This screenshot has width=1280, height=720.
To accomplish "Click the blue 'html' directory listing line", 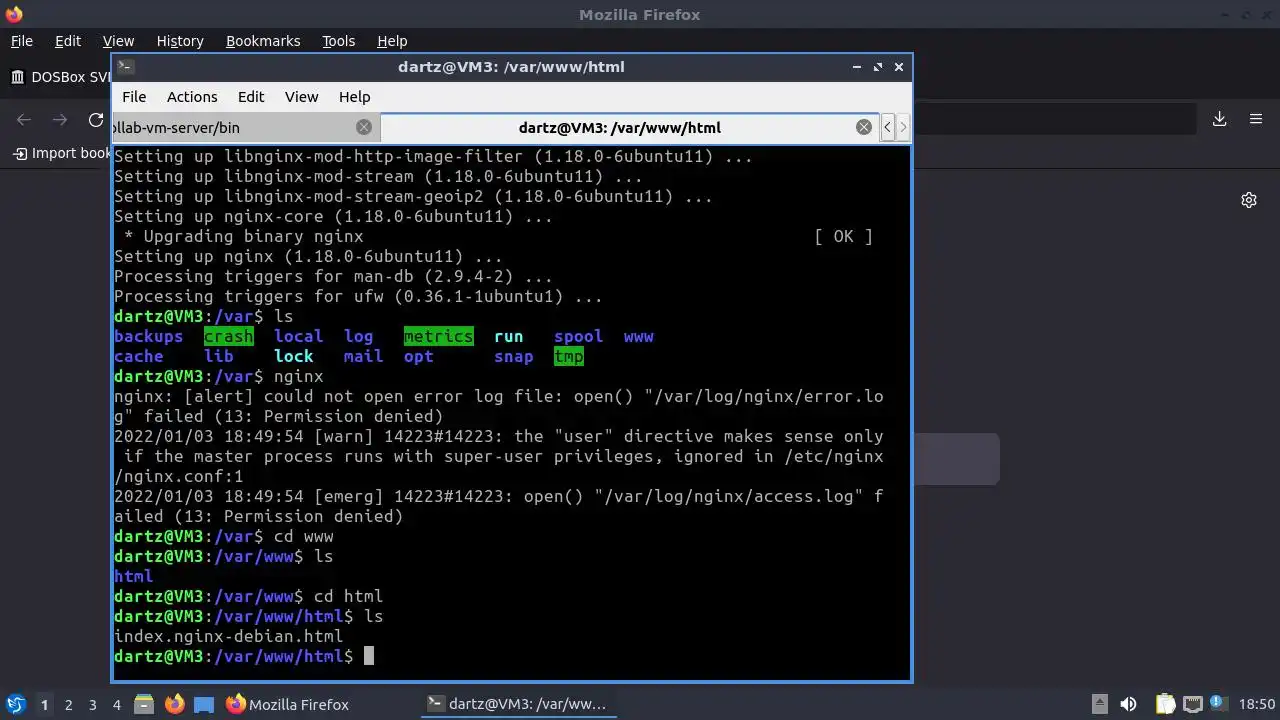I will point(134,576).
